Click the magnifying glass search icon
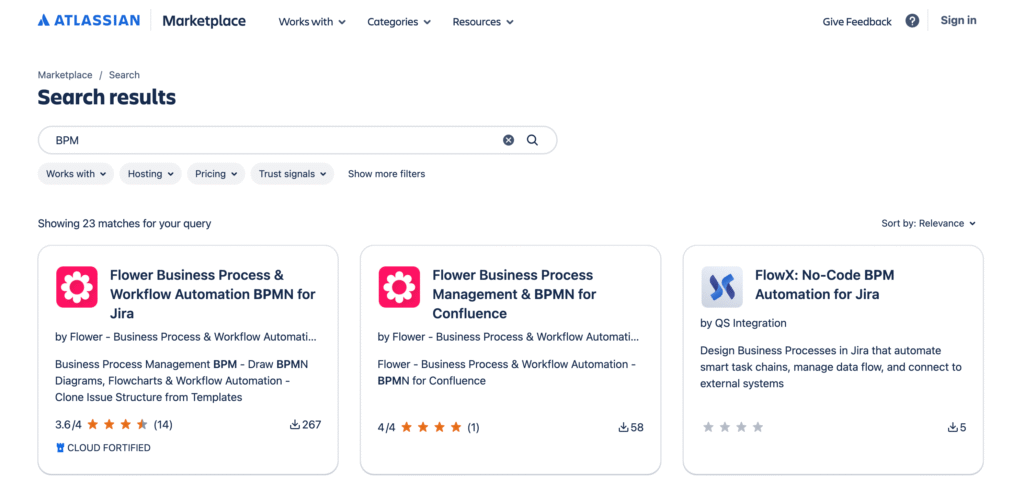The image size is (1024, 493). tap(533, 140)
